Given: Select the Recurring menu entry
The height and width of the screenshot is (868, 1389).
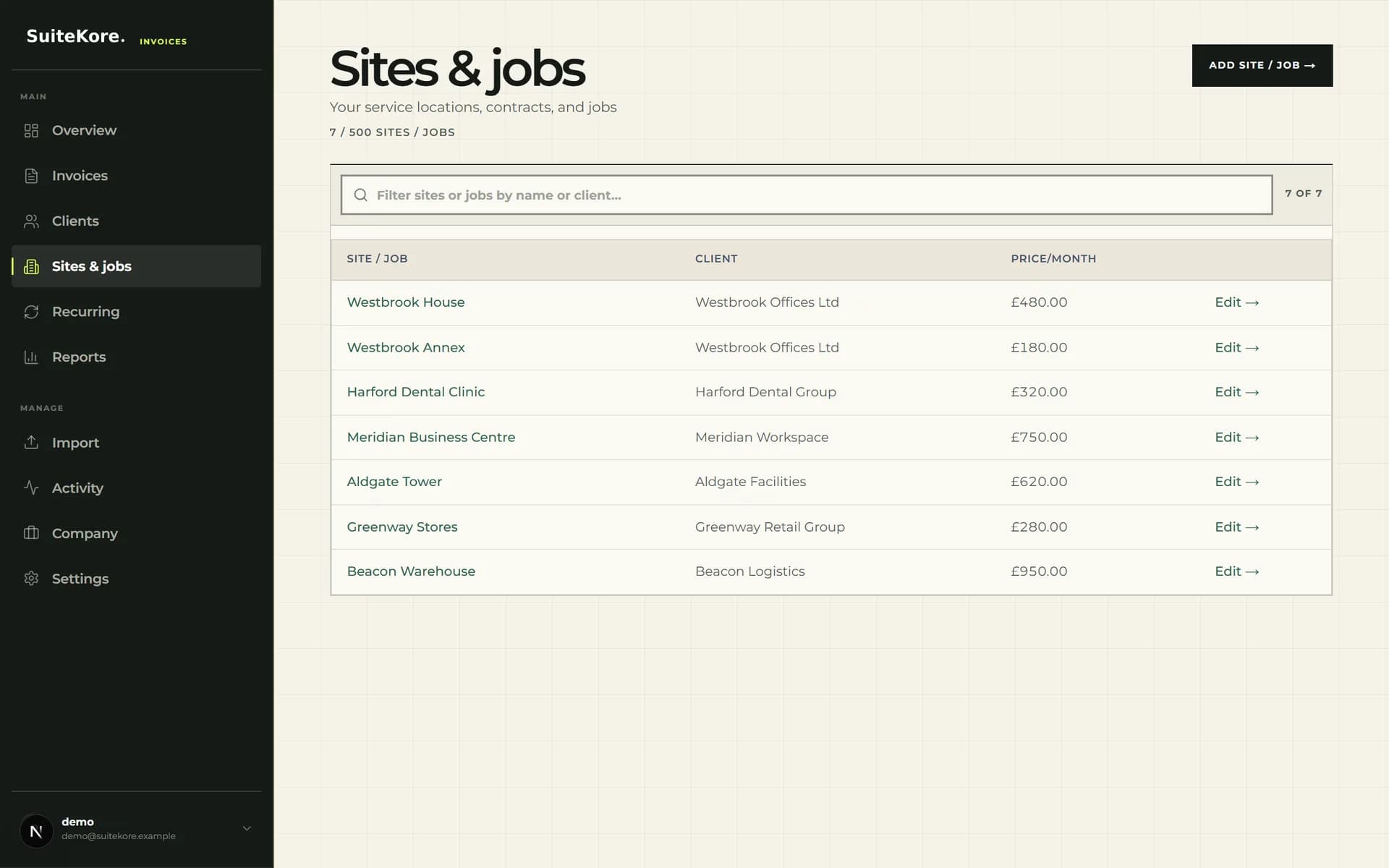Looking at the screenshot, I should coord(136,312).
